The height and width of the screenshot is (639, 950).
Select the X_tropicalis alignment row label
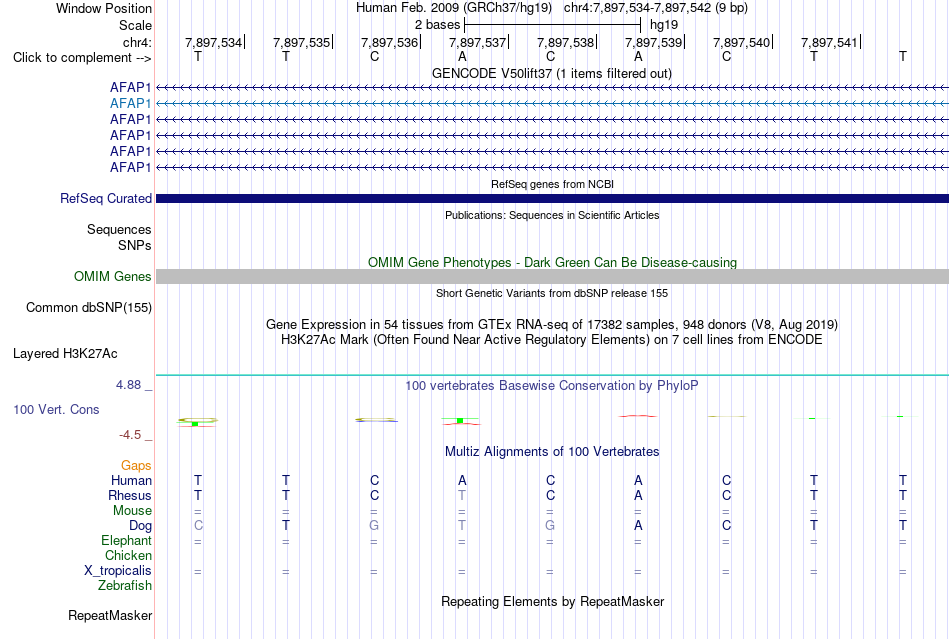click(118, 571)
